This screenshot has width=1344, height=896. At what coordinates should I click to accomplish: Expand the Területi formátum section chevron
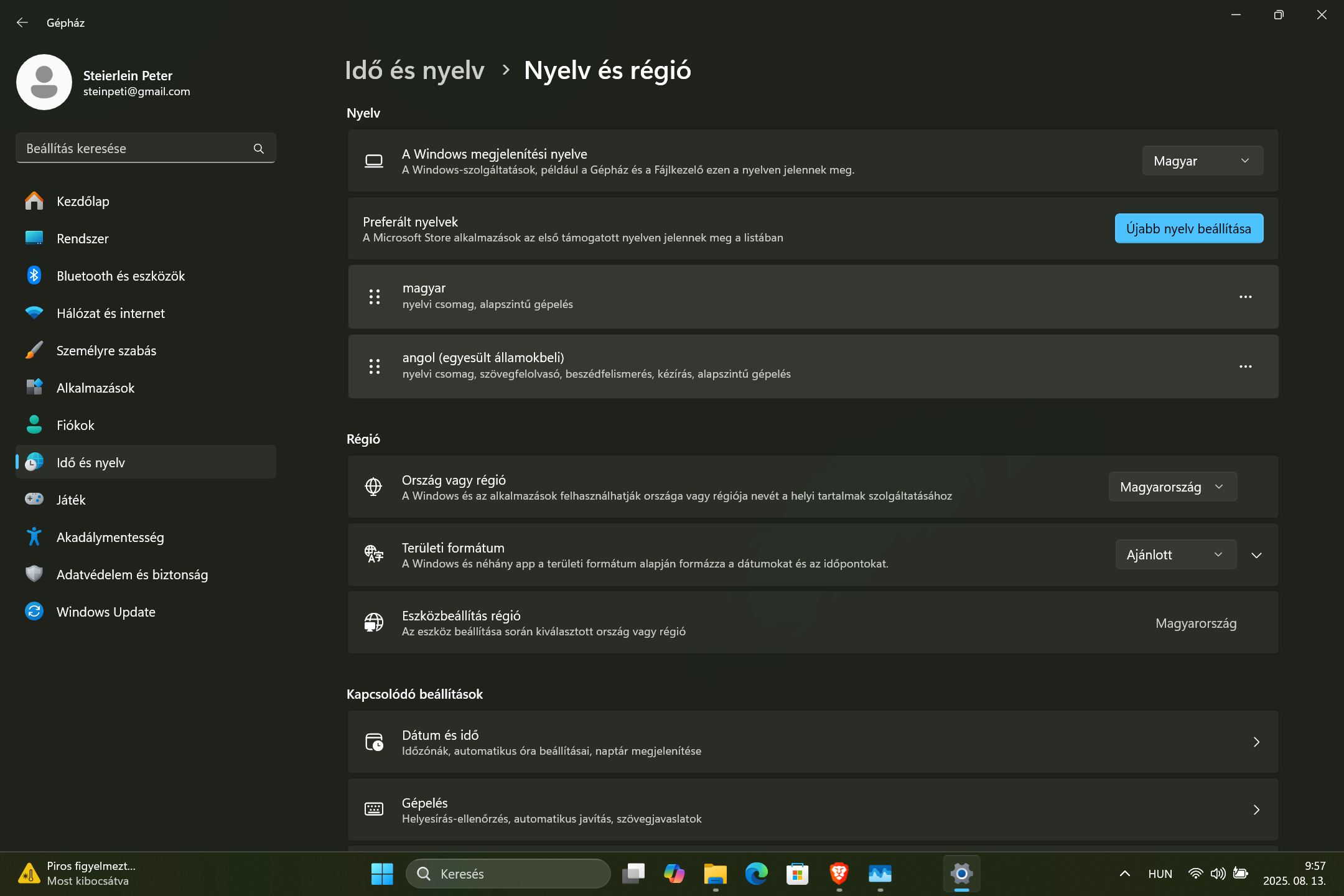pyautogui.click(x=1256, y=555)
